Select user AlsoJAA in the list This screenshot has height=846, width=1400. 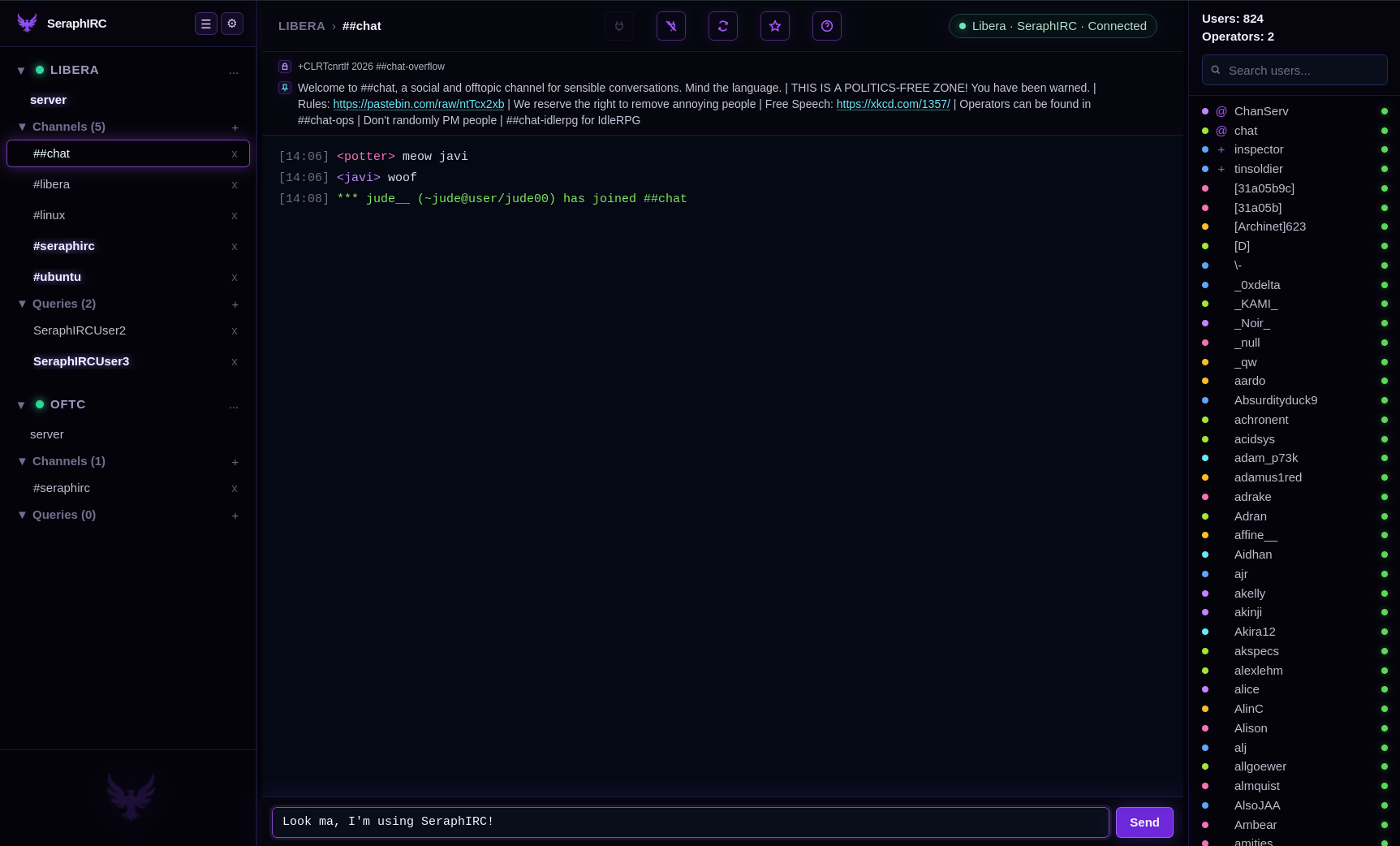click(1294, 805)
